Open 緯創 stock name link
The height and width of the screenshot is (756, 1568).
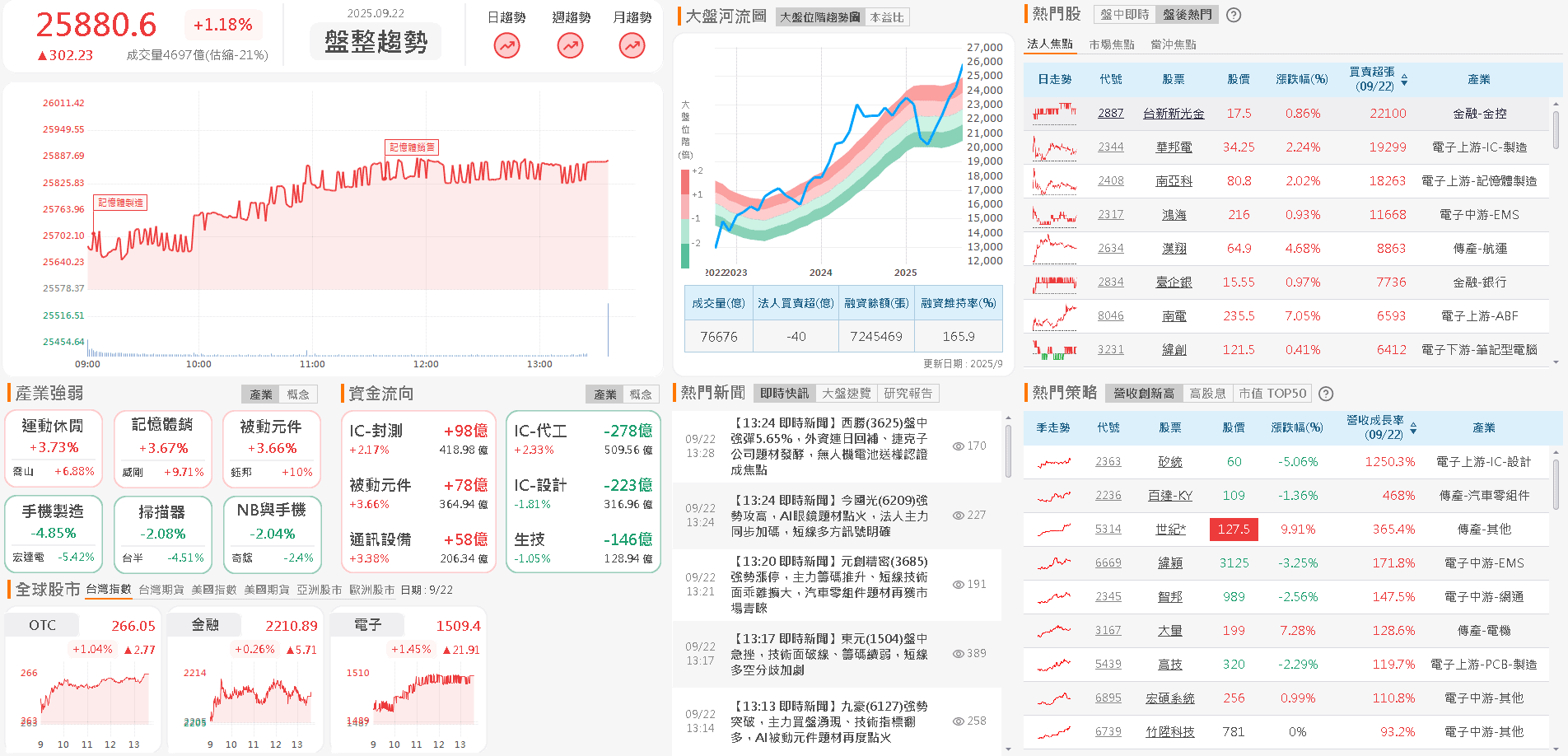tap(1174, 350)
